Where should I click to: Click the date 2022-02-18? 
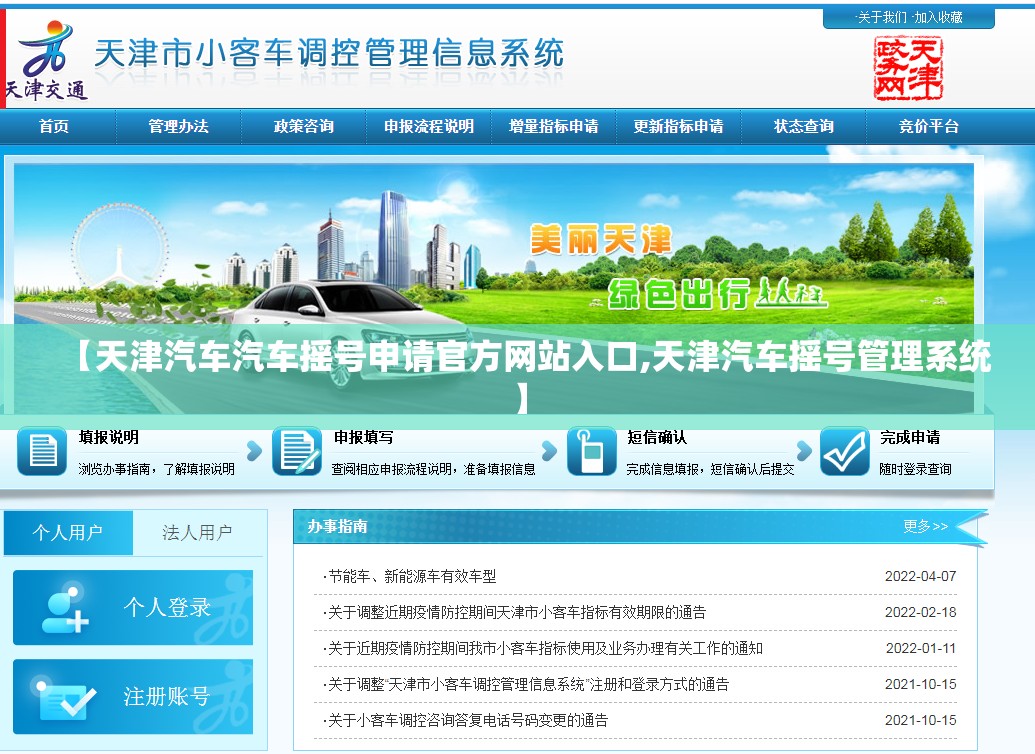921,613
